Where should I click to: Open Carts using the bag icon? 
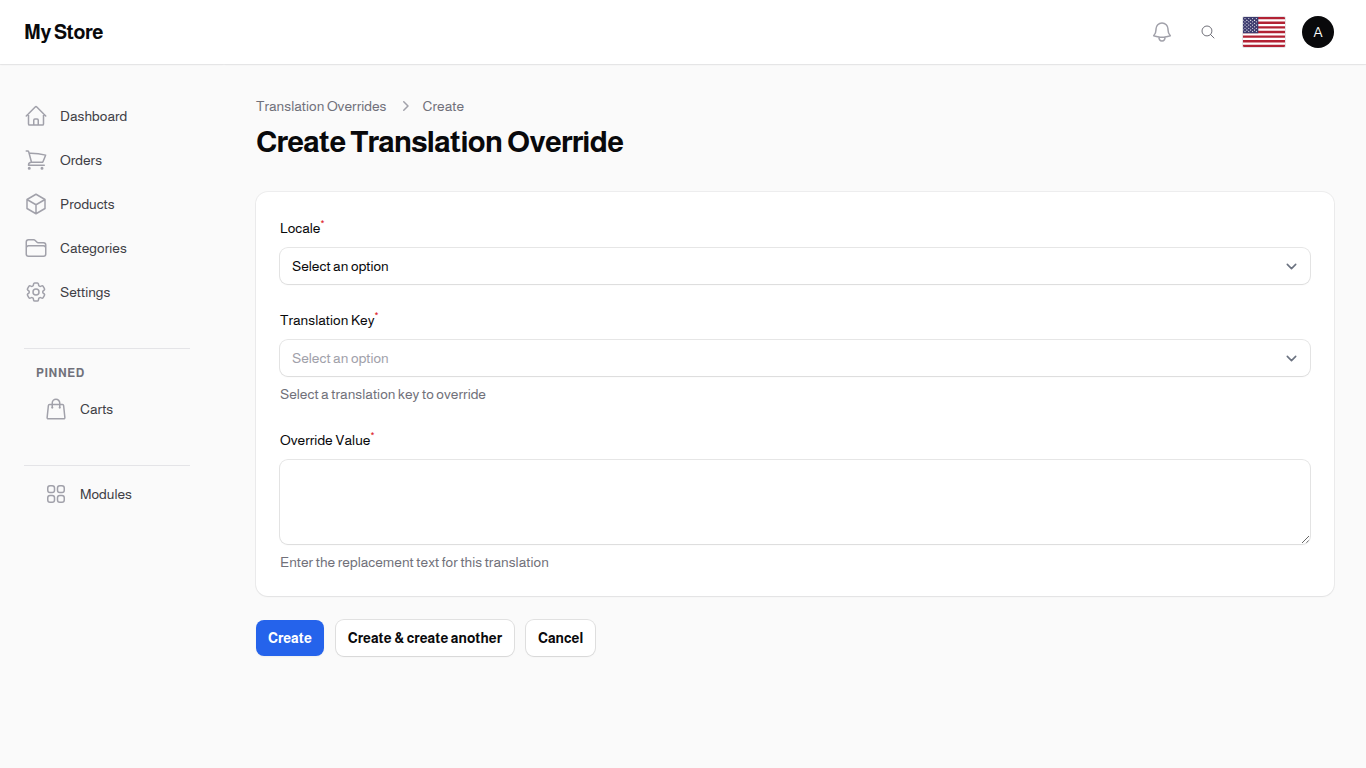[x=56, y=409]
